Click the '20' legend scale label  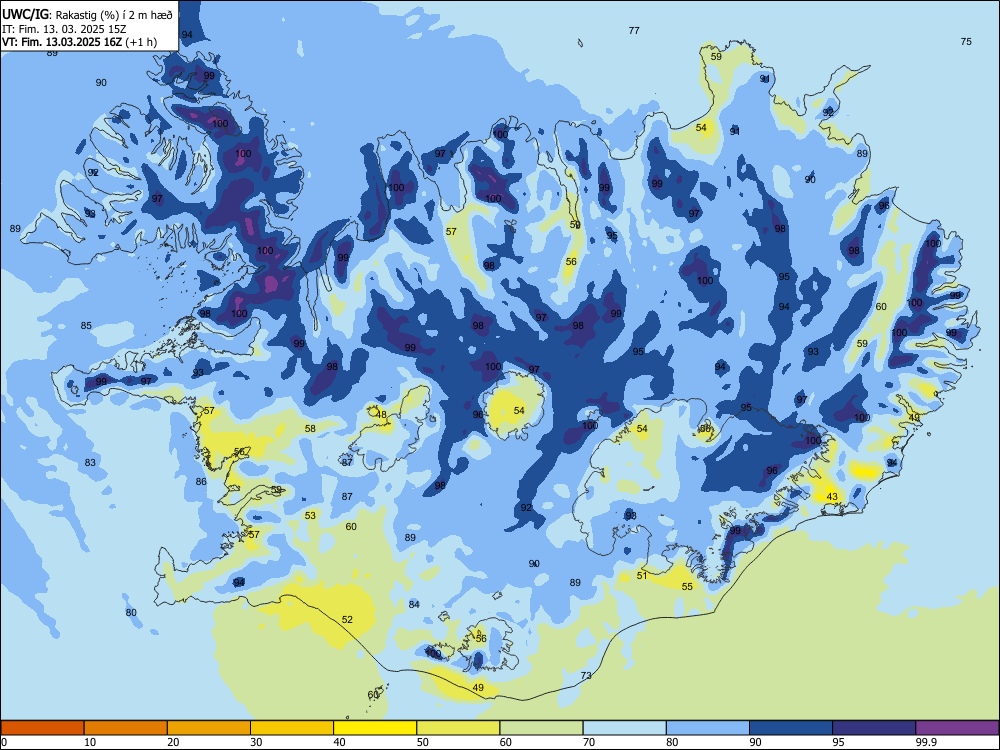173,742
